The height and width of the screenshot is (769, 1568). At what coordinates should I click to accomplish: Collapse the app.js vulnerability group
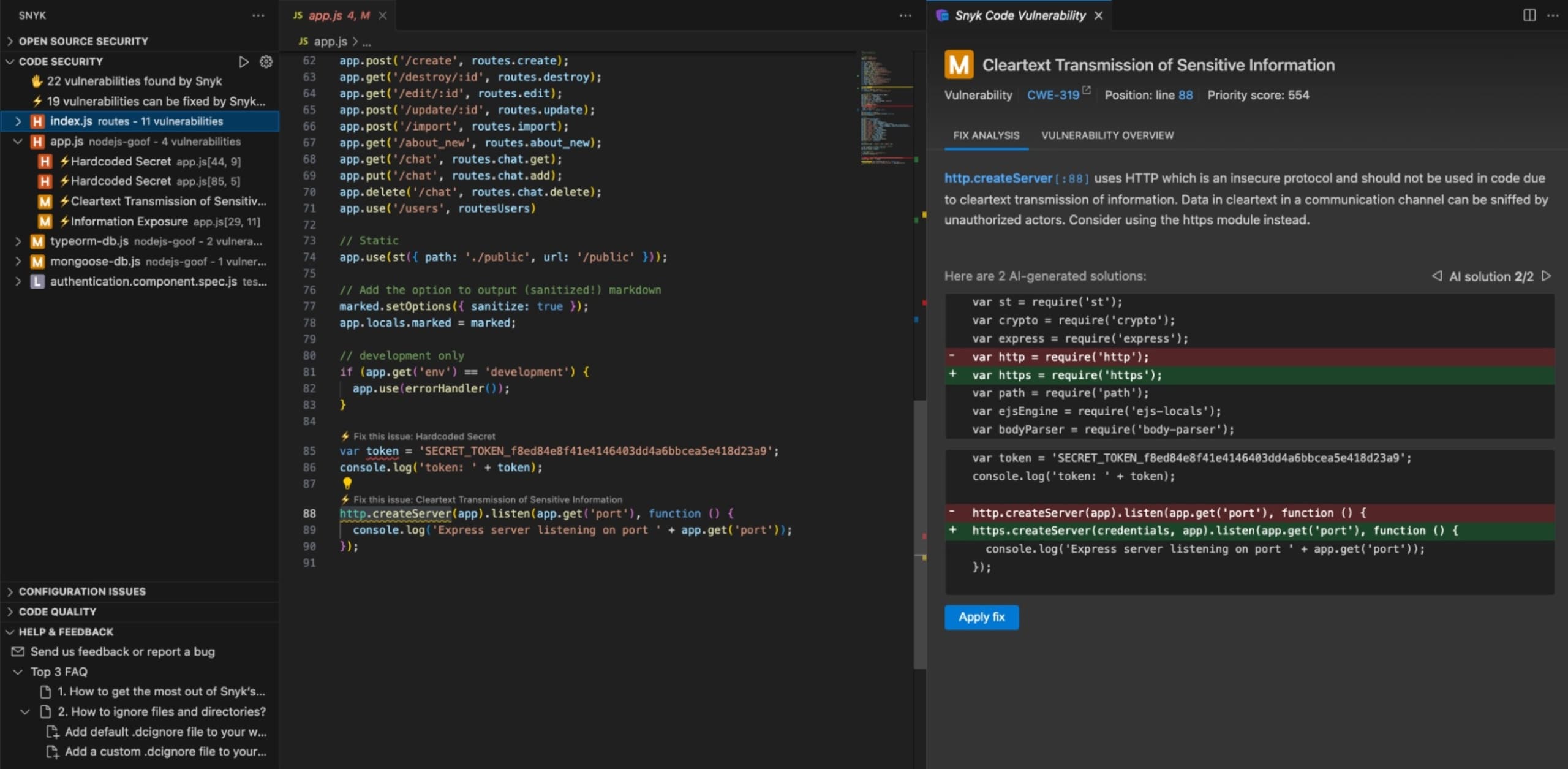(18, 141)
